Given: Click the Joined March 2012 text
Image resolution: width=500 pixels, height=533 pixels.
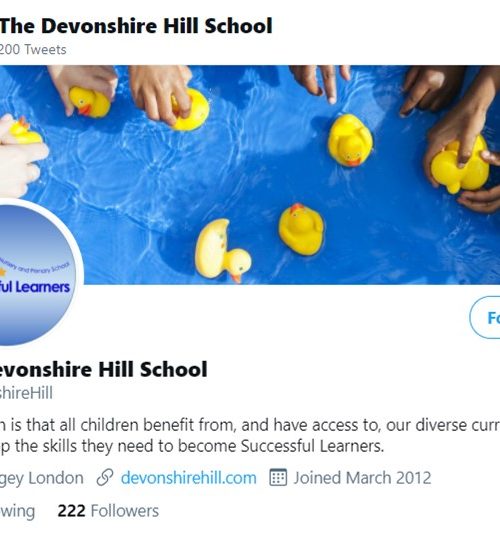Looking at the screenshot, I should pos(362,478).
